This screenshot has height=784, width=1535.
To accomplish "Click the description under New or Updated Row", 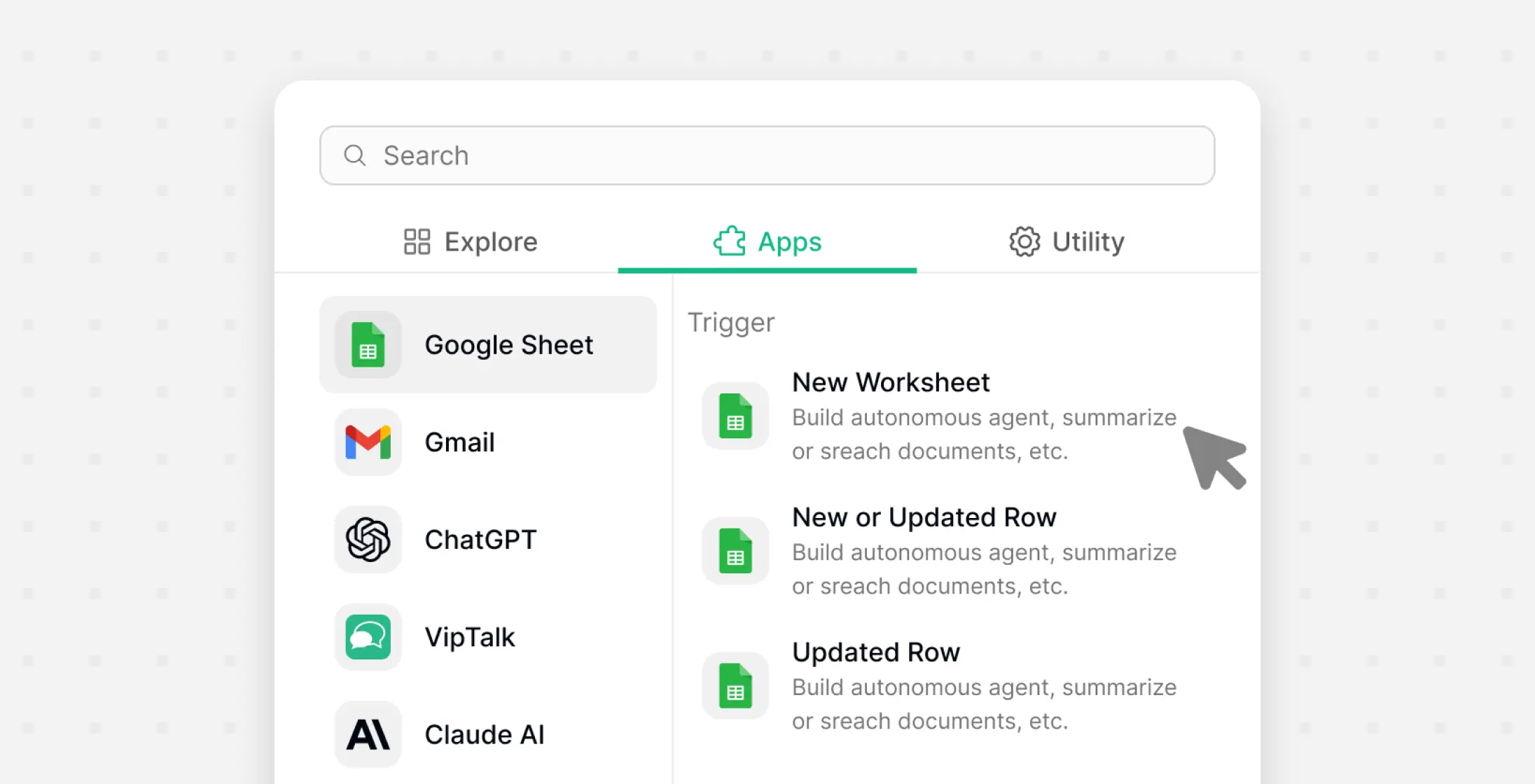I will click(984, 569).
